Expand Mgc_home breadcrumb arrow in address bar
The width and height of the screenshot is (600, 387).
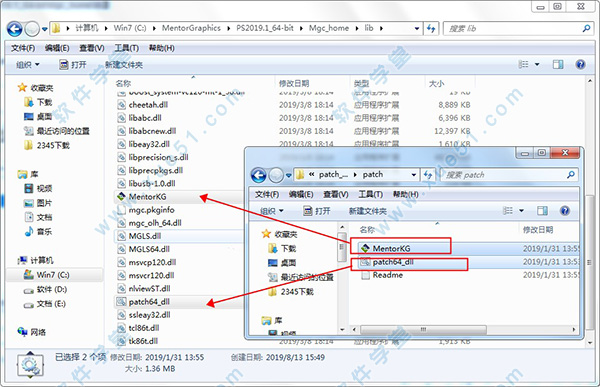click(x=357, y=28)
